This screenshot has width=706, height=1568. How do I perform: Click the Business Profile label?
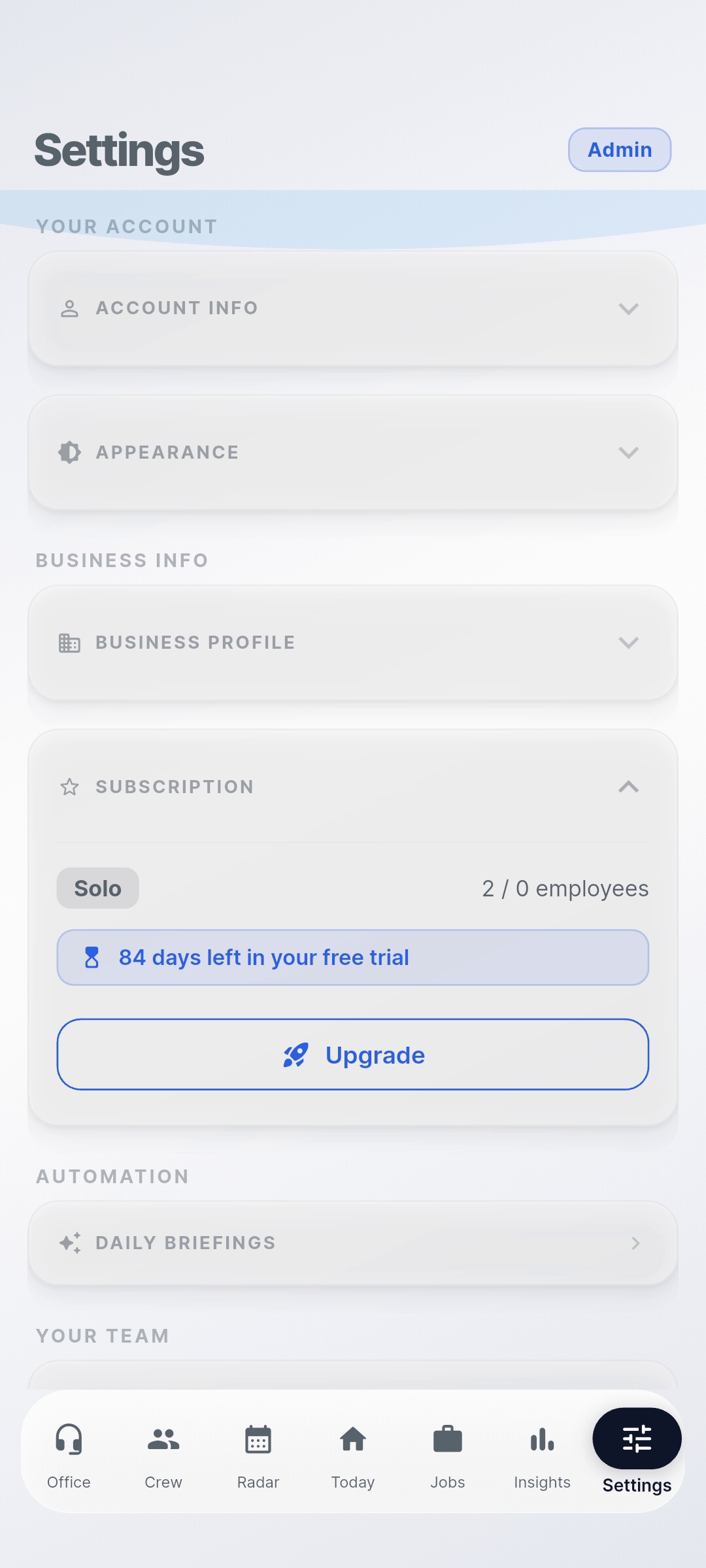[x=195, y=643]
